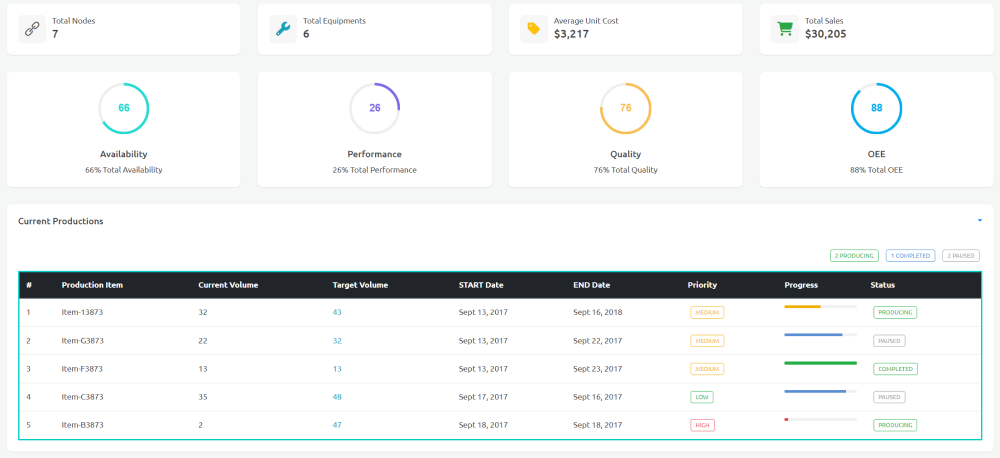Click the END date Sept 22, 2017

pyautogui.click(x=598, y=341)
